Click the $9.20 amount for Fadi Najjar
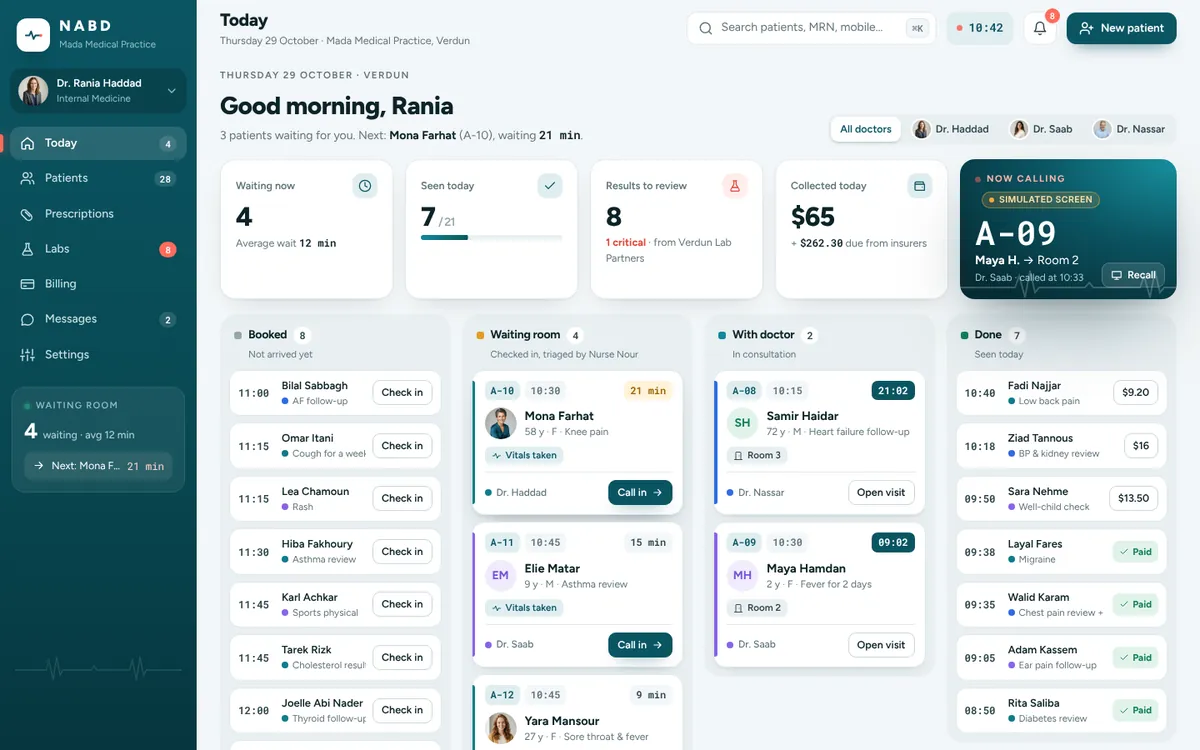Screen dimensions: 1200x750 point(1136,393)
